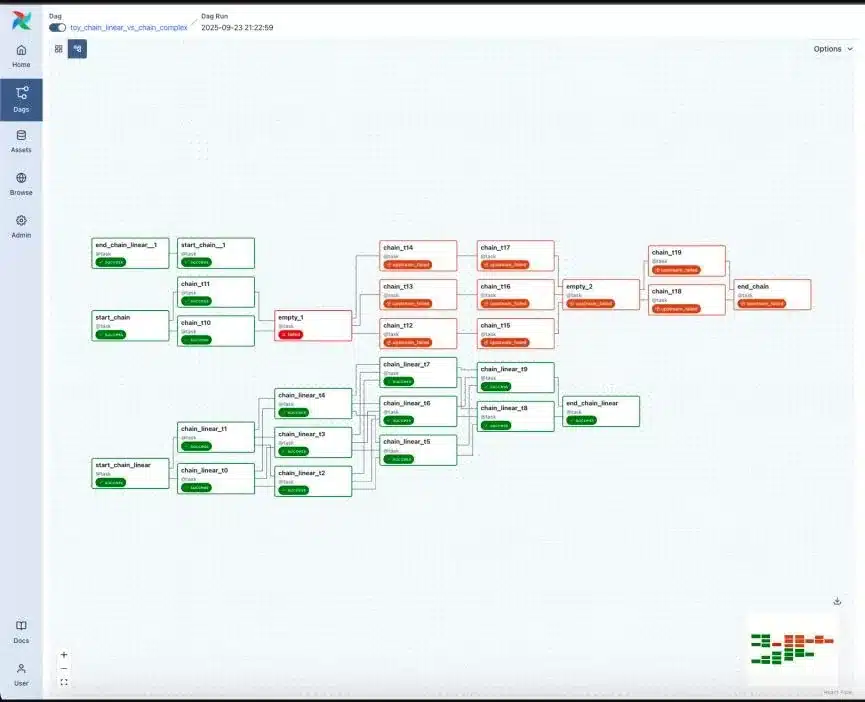Open the User menu

[x=21, y=675]
